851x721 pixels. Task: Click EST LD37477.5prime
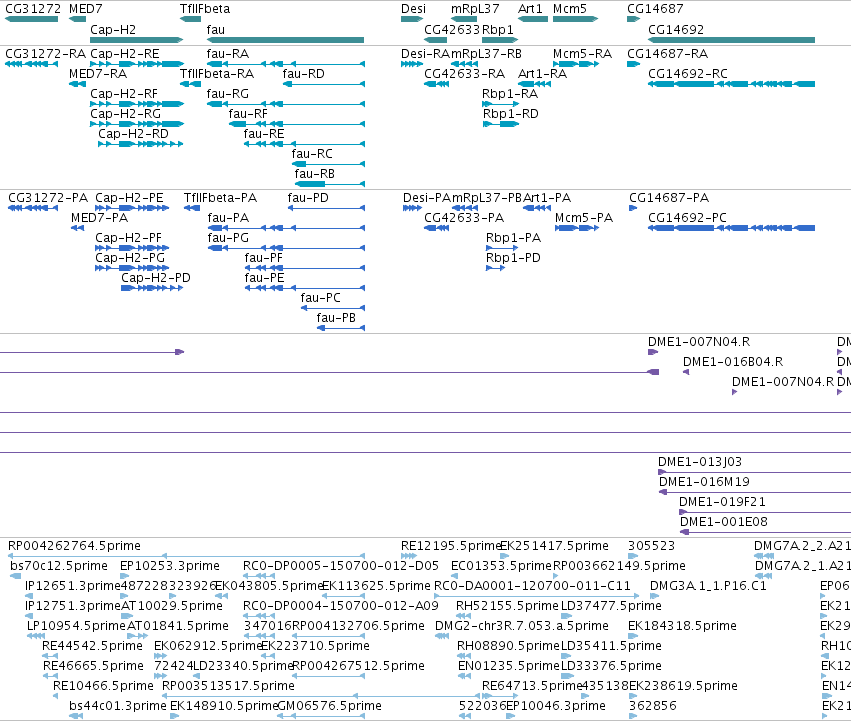[x=611, y=606]
